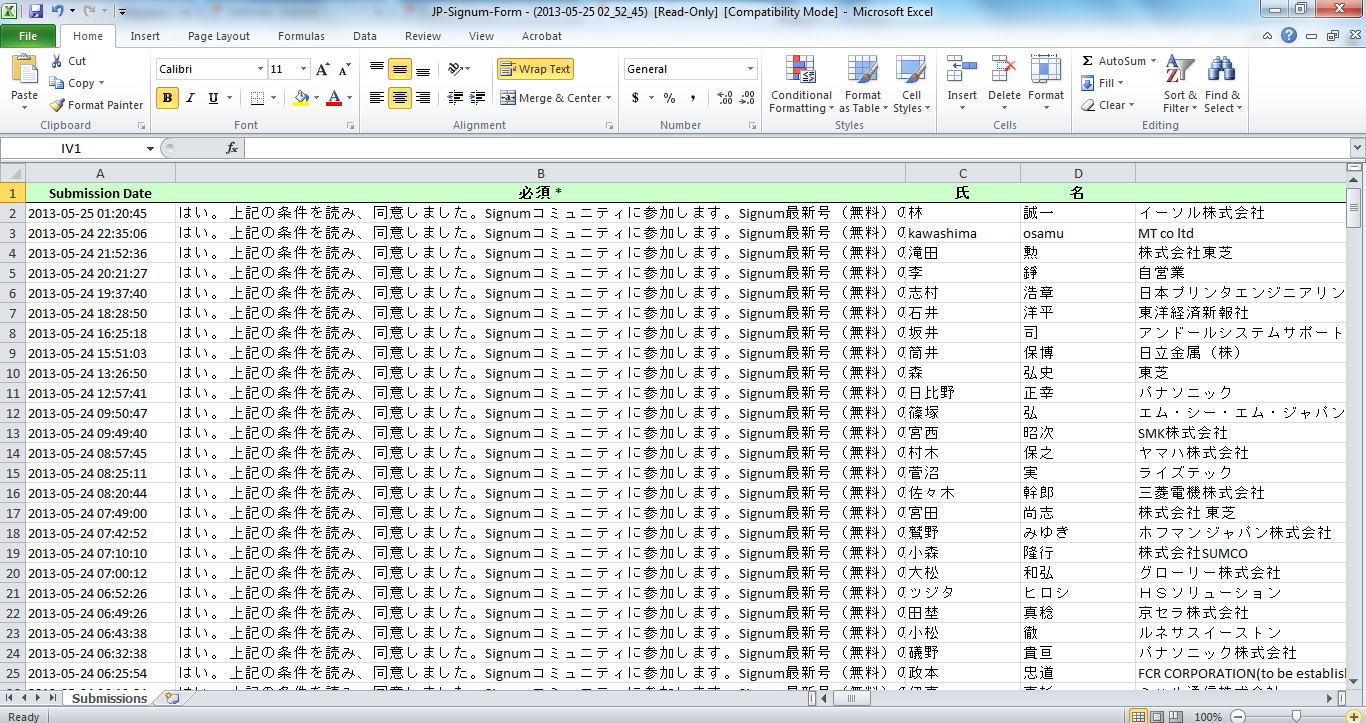Switch to the Formulas tab
This screenshot has width=1366, height=723.
pos(301,36)
